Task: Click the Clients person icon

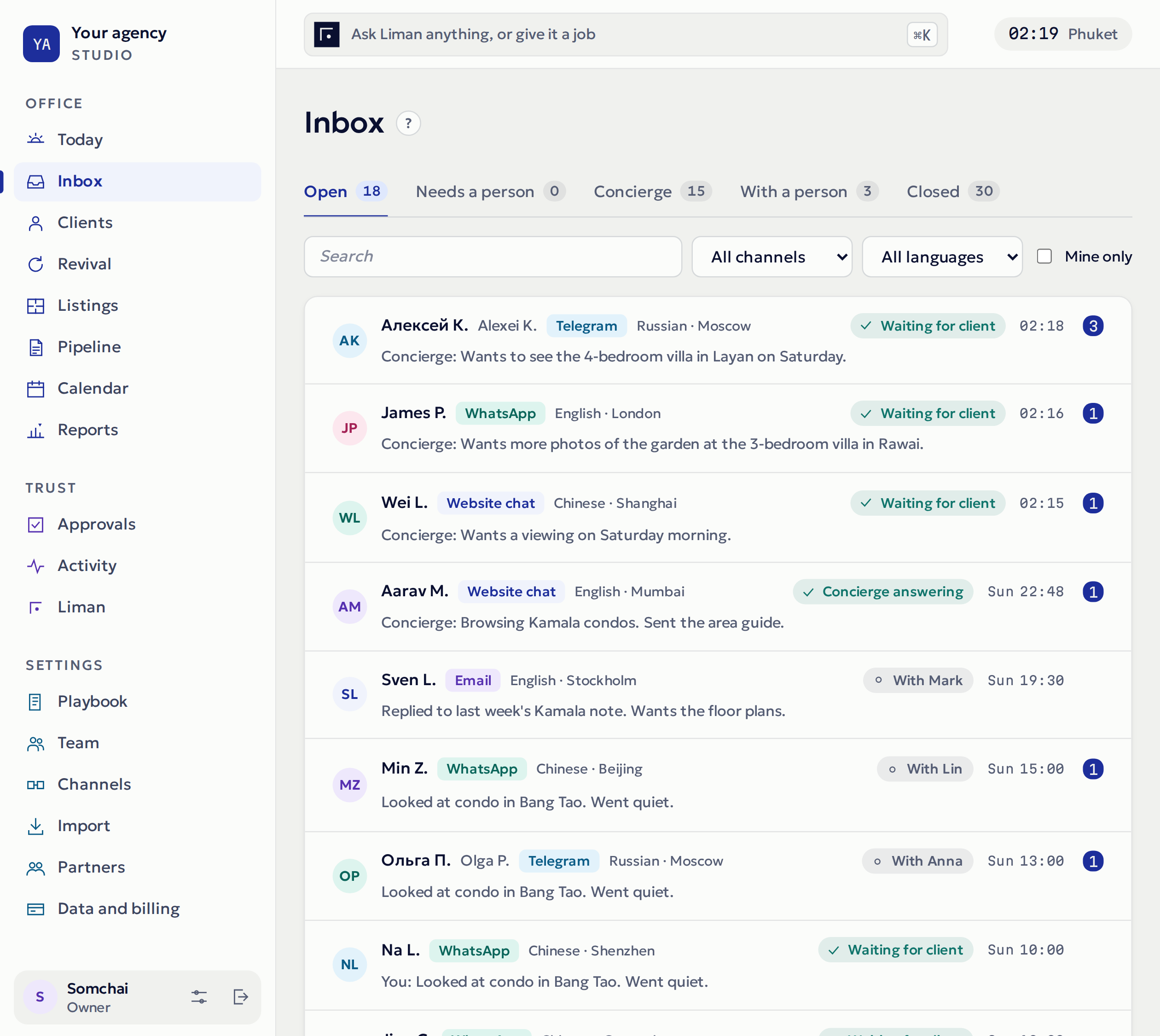Action: click(x=35, y=222)
